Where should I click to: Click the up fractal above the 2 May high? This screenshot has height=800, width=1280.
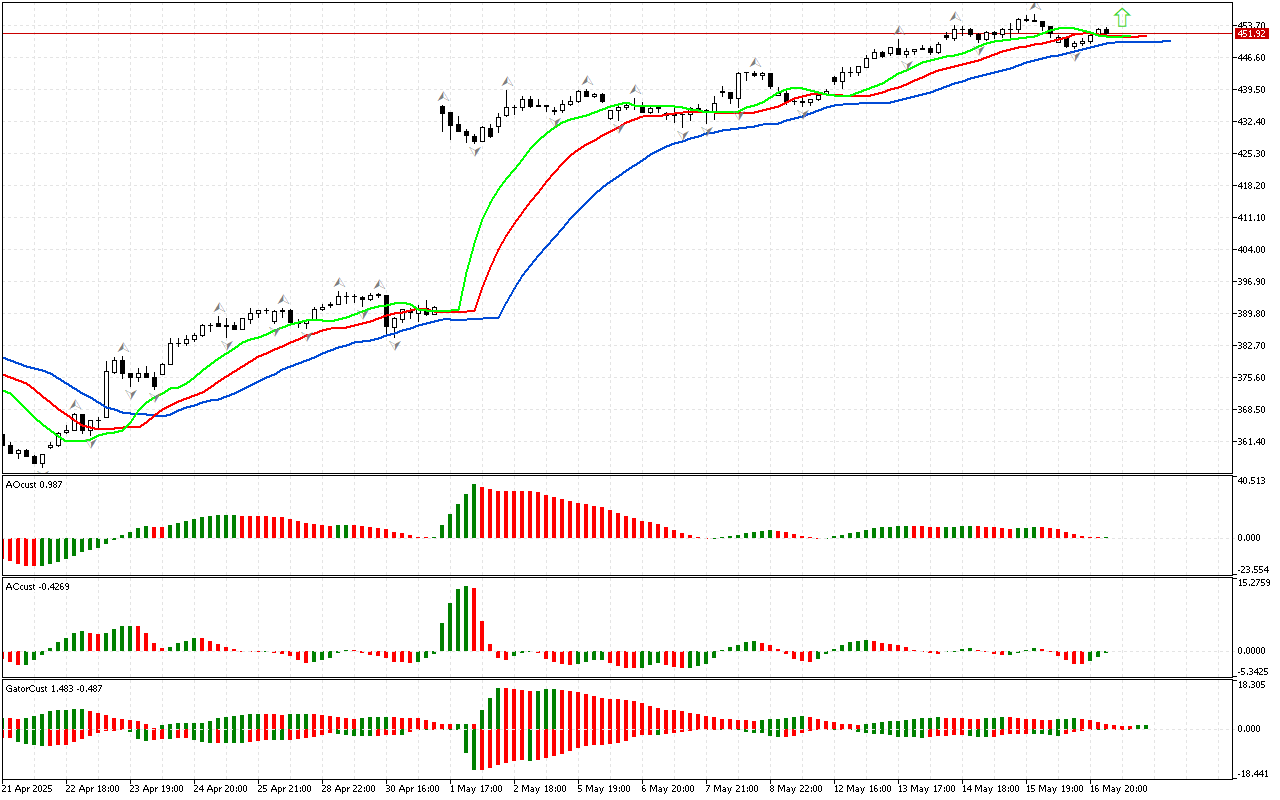click(508, 80)
